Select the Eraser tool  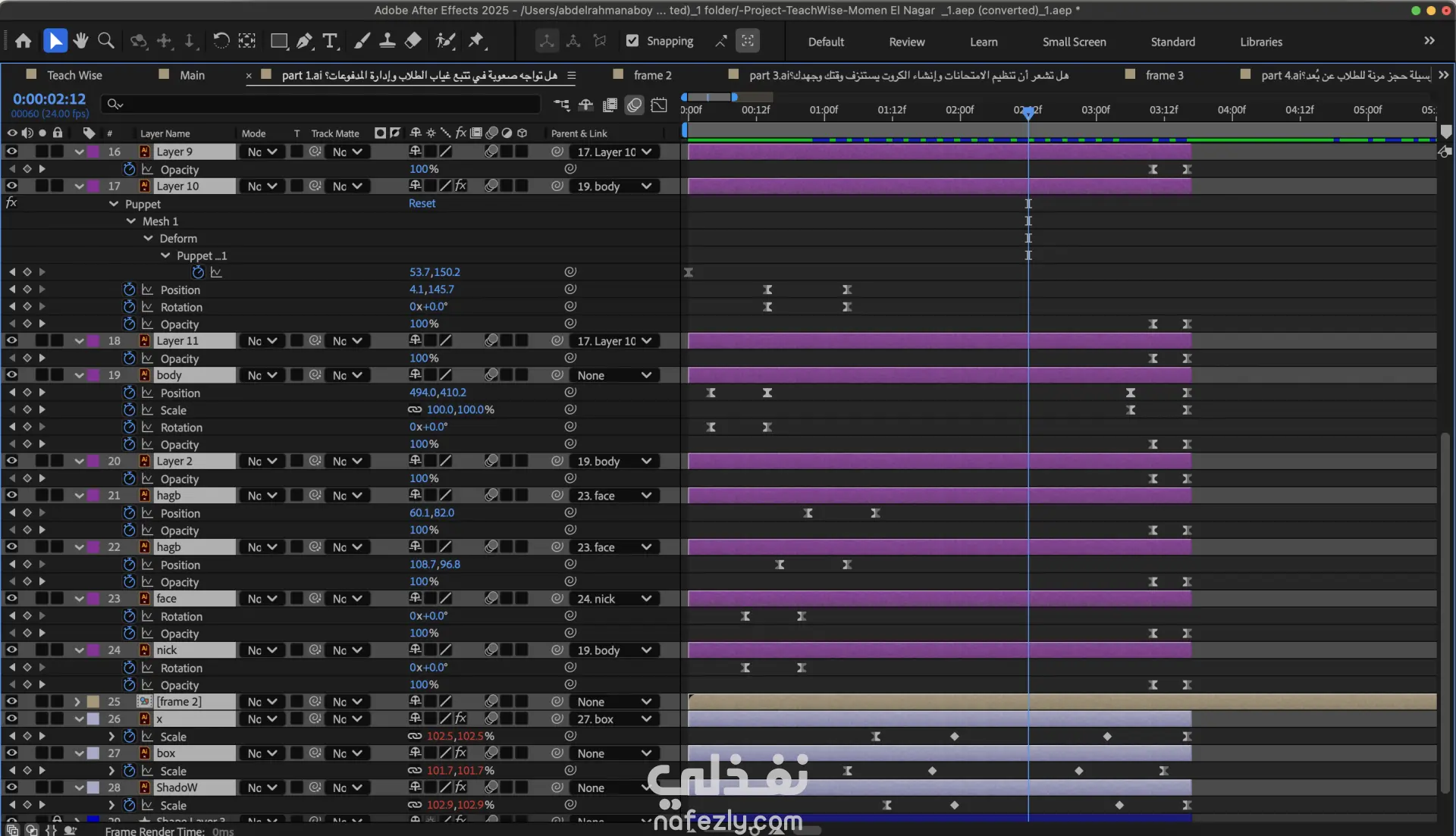[x=413, y=41]
